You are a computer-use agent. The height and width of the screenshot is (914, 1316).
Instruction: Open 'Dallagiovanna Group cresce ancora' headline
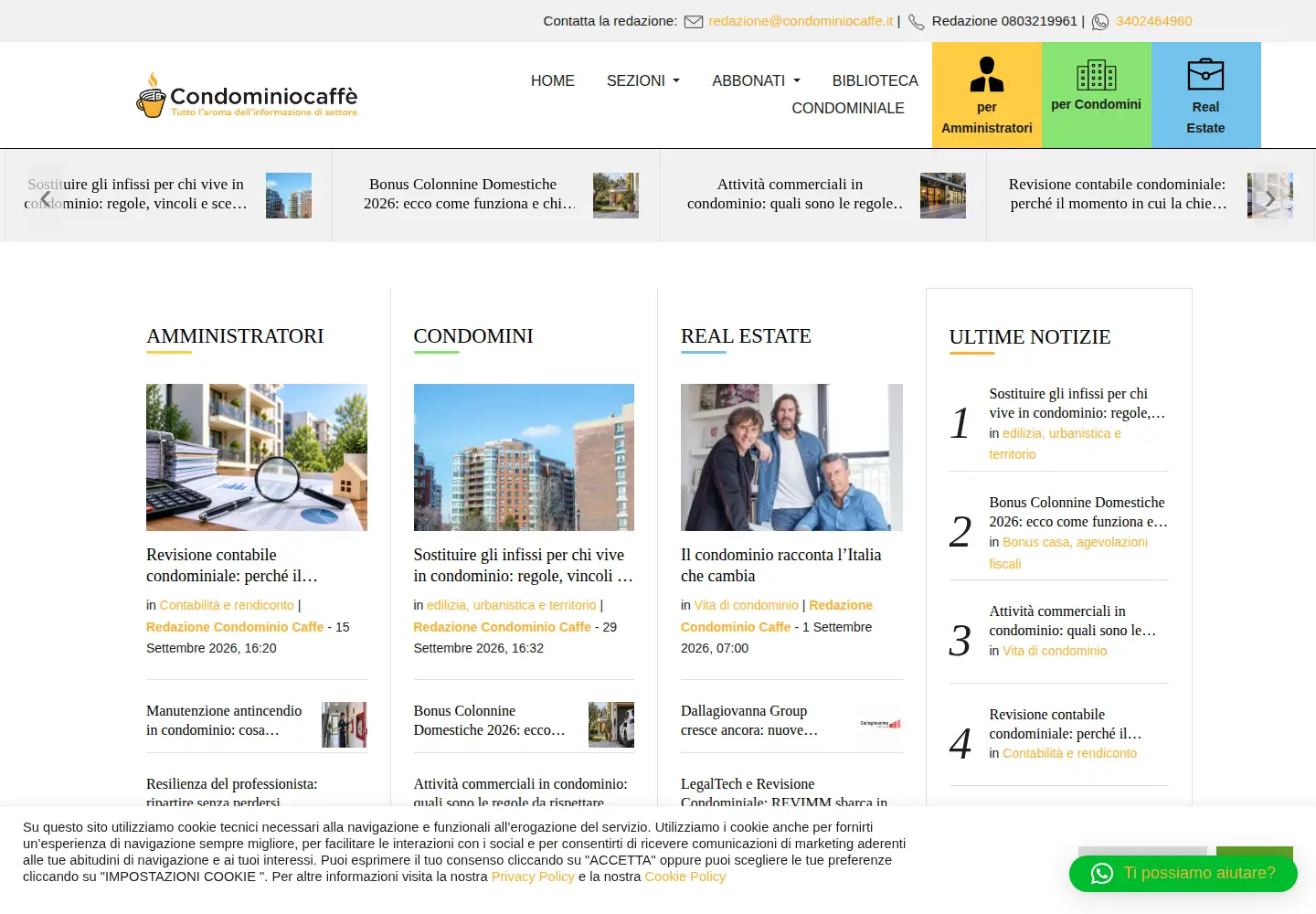click(x=749, y=720)
